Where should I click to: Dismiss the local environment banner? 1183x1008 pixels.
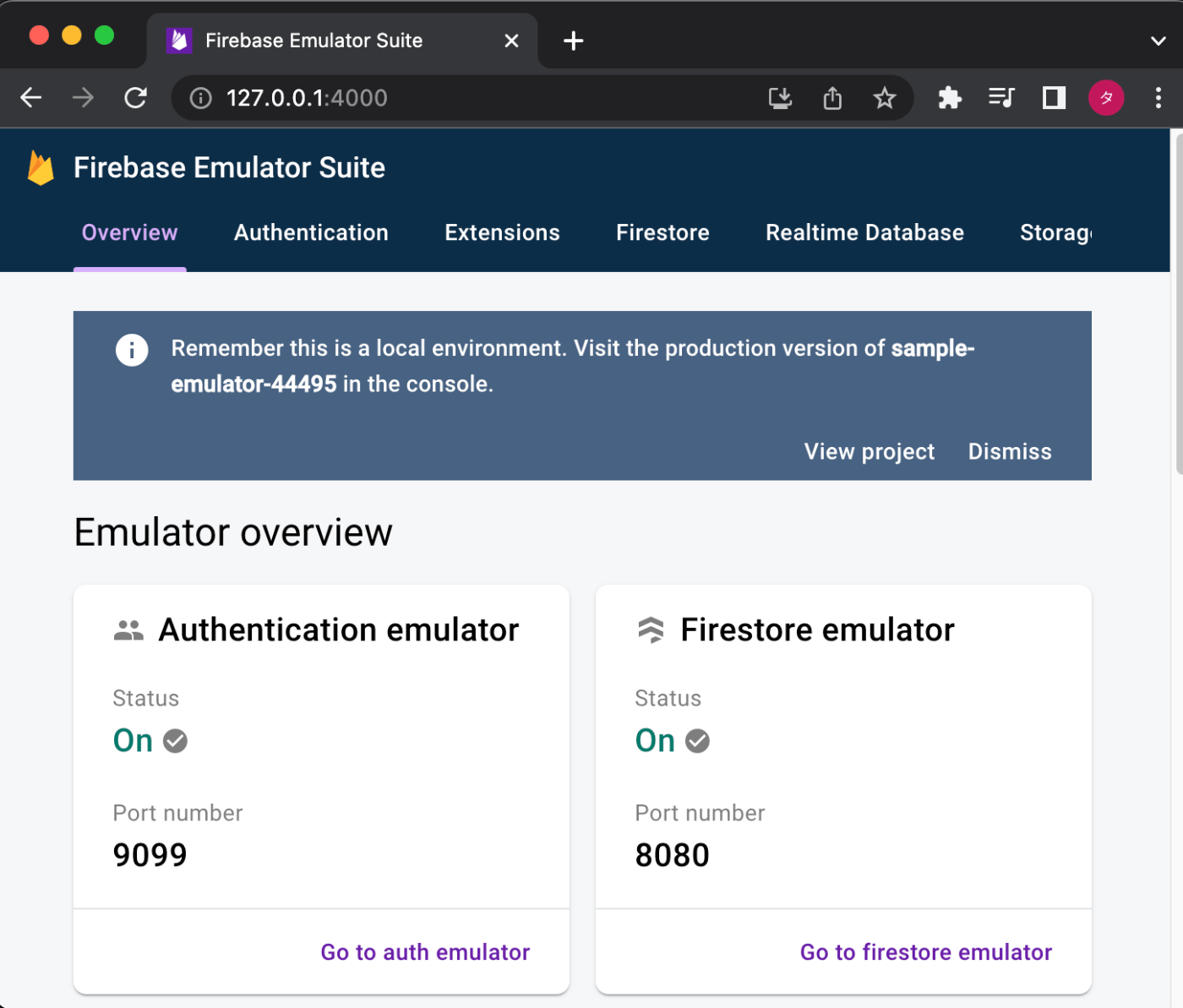(1010, 452)
